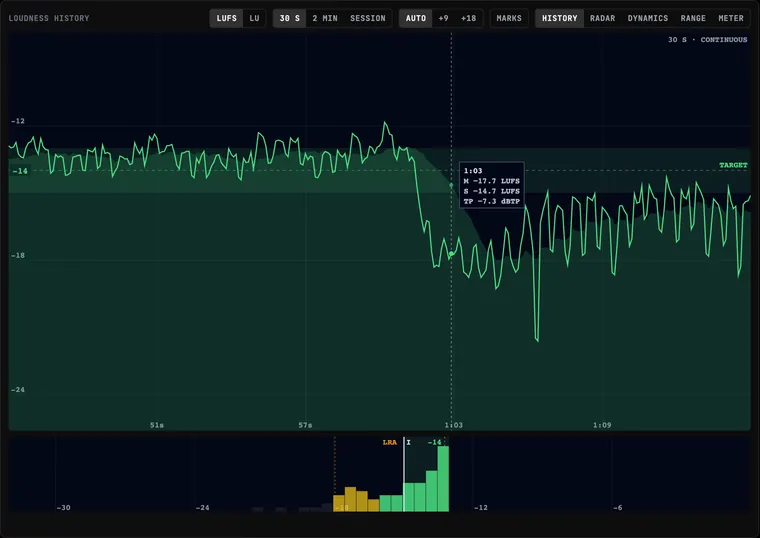Click the LRA label in histogram

pyautogui.click(x=389, y=443)
